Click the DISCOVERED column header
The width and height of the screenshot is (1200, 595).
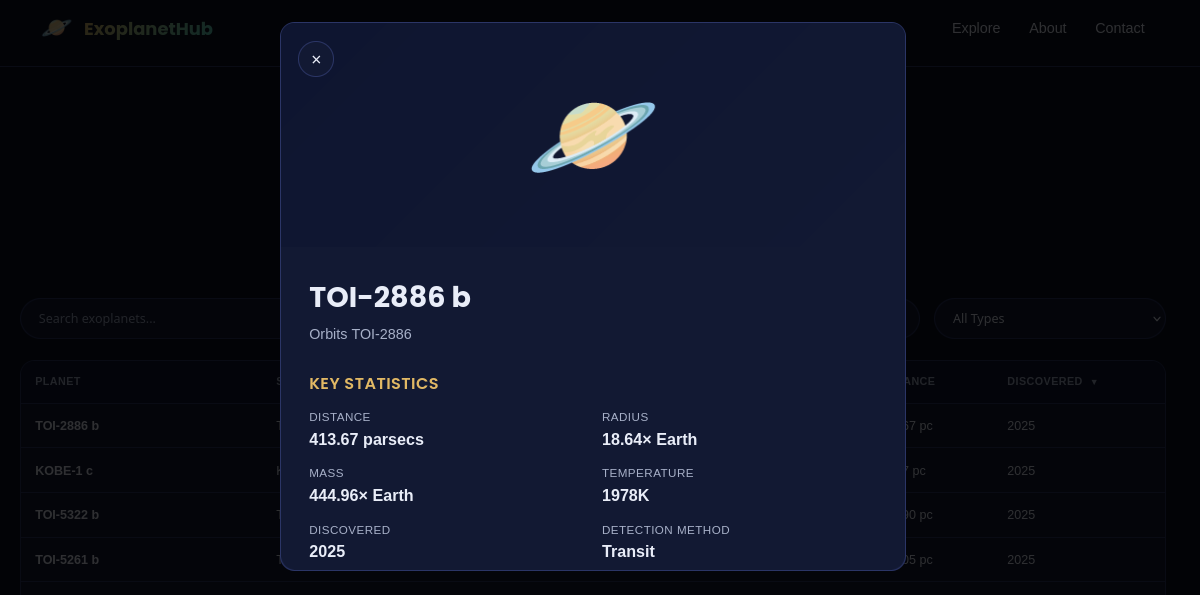pos(1044,382)
